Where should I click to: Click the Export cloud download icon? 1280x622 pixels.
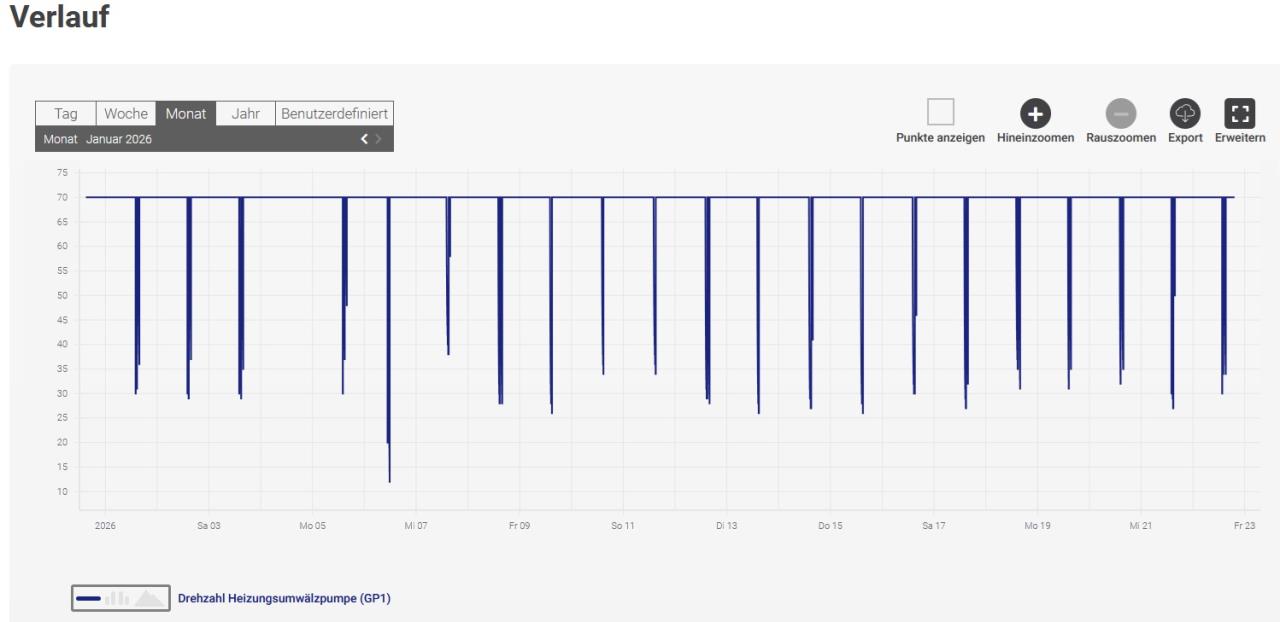click(x=1185, y=113)
